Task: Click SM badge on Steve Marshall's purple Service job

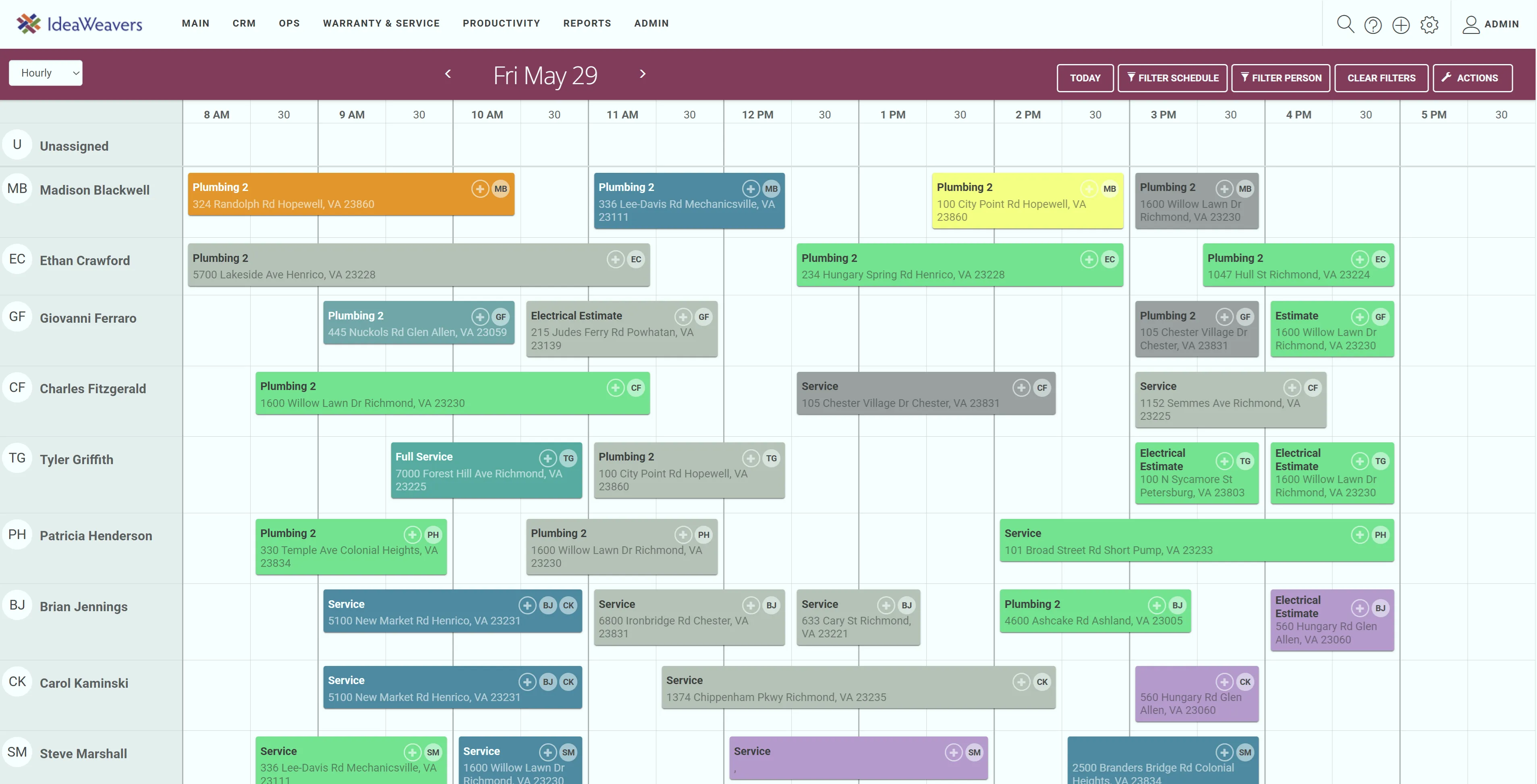Action: [974, 753]
